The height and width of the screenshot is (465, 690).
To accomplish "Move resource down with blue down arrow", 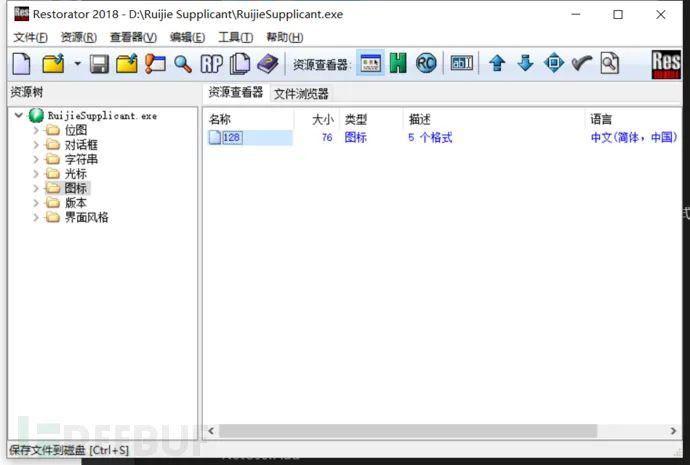I will [x=525, y=63].
